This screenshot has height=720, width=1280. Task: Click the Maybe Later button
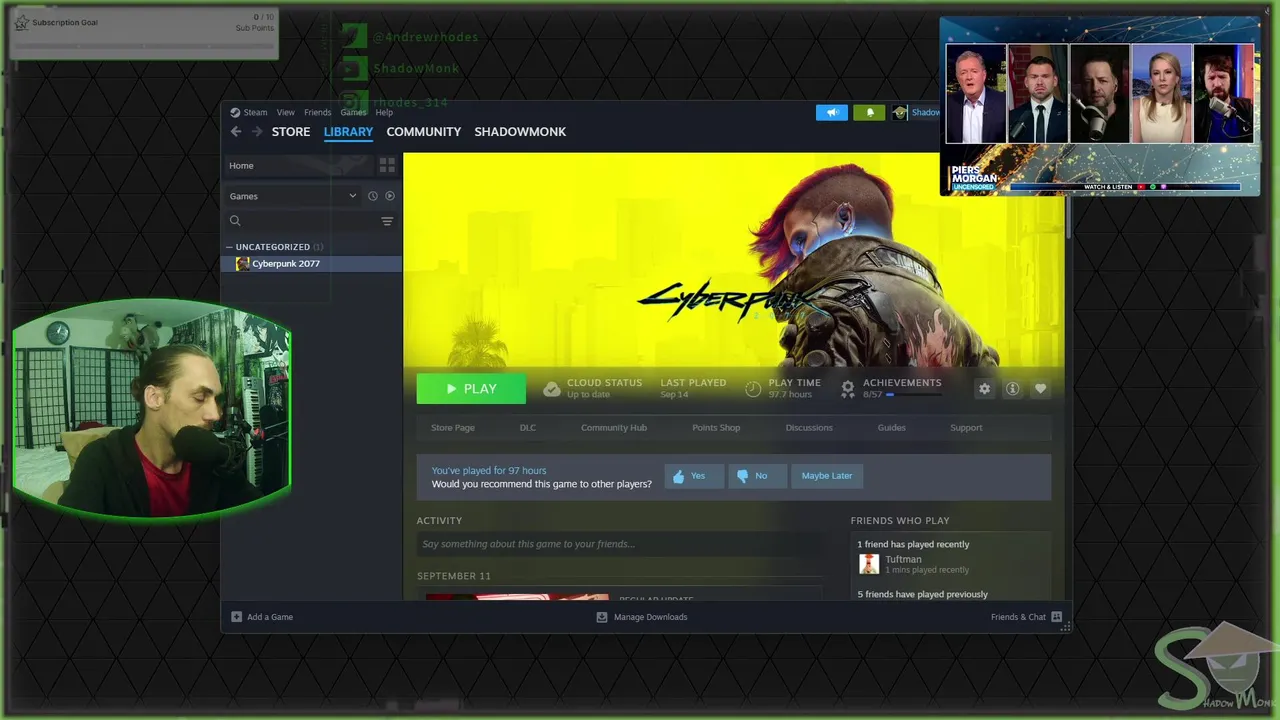point(827,476)
